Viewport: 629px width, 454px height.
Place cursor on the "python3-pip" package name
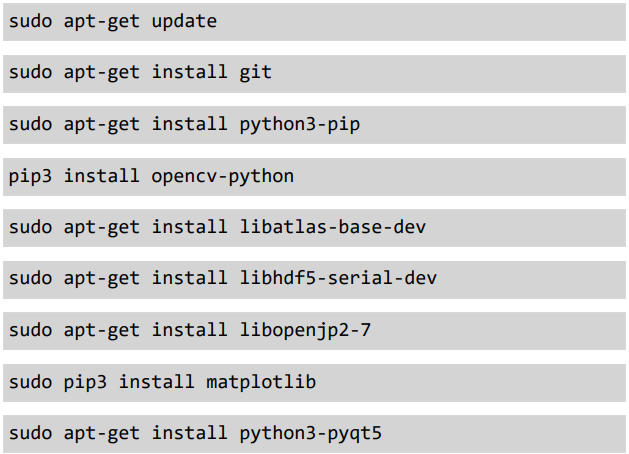pyautogui.click(x=299, y=125)
